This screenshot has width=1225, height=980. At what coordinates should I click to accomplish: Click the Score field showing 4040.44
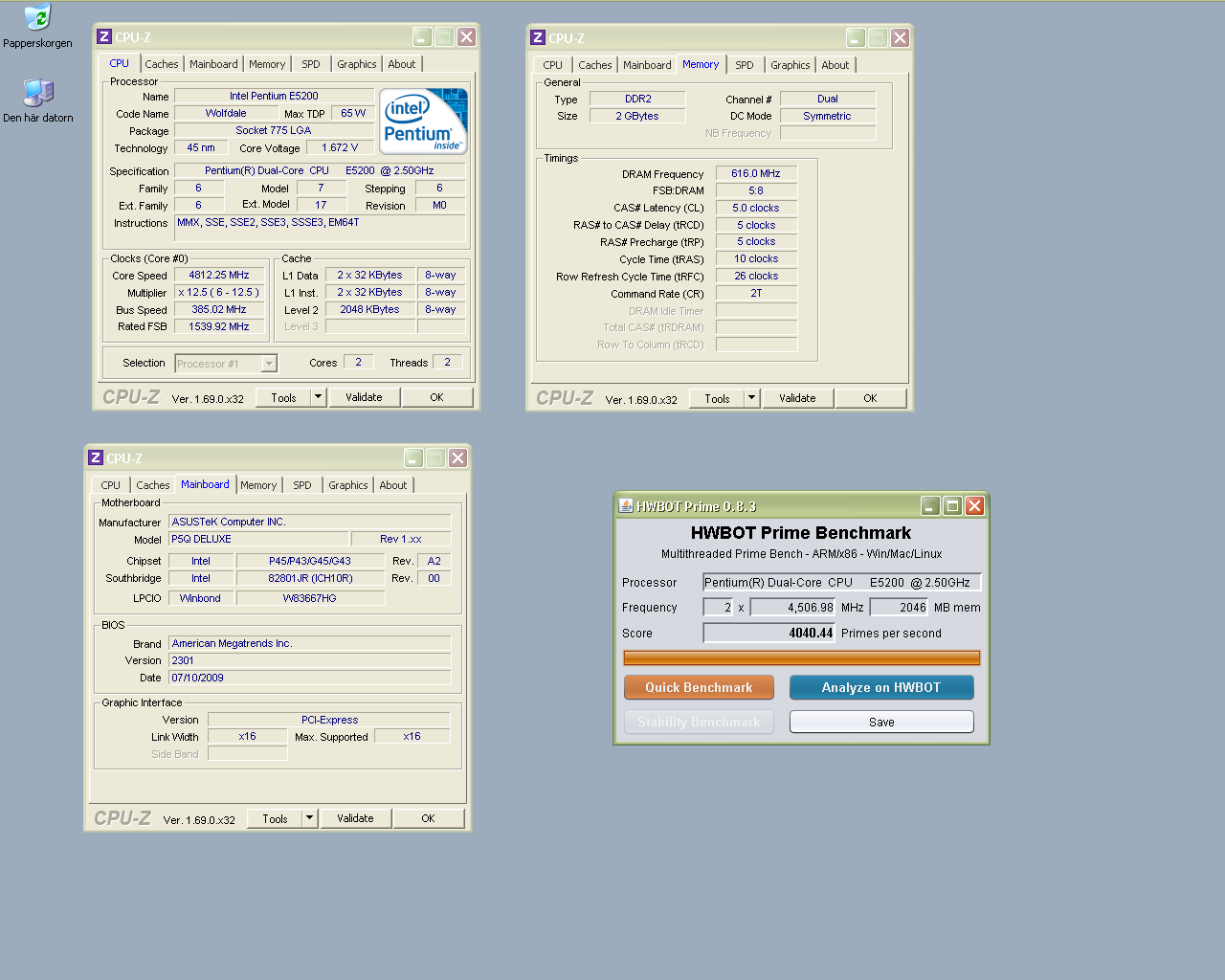coord(769,633)
